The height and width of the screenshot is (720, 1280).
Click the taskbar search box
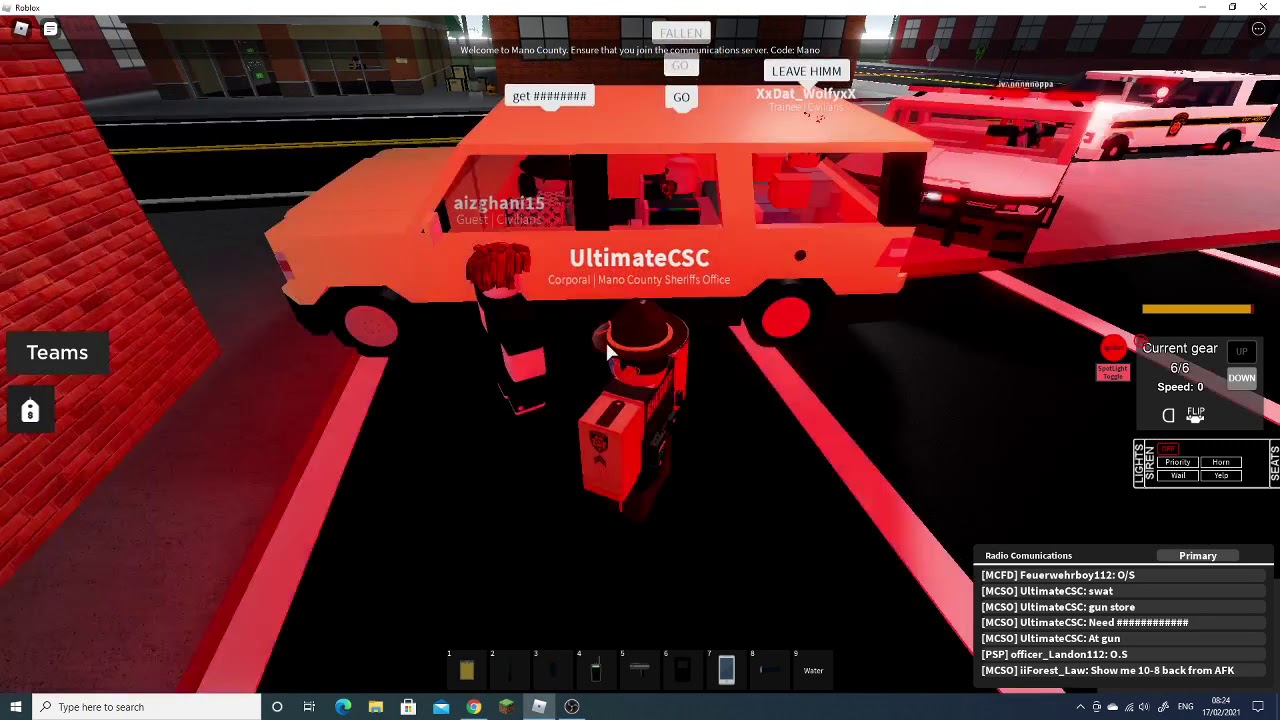click(x=146, y=707)
